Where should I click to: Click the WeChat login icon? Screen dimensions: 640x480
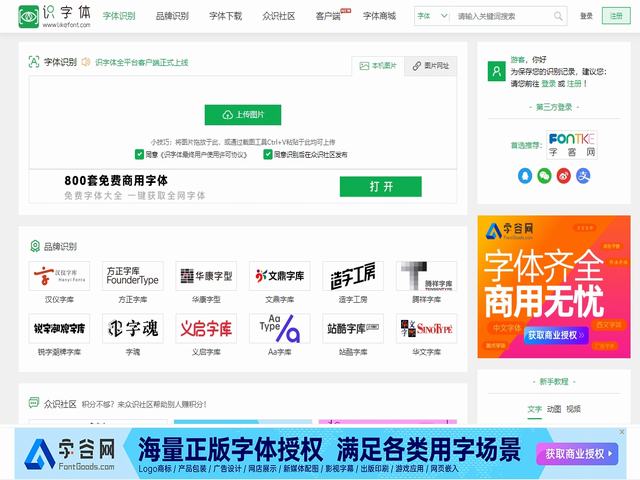pos(544,176)
